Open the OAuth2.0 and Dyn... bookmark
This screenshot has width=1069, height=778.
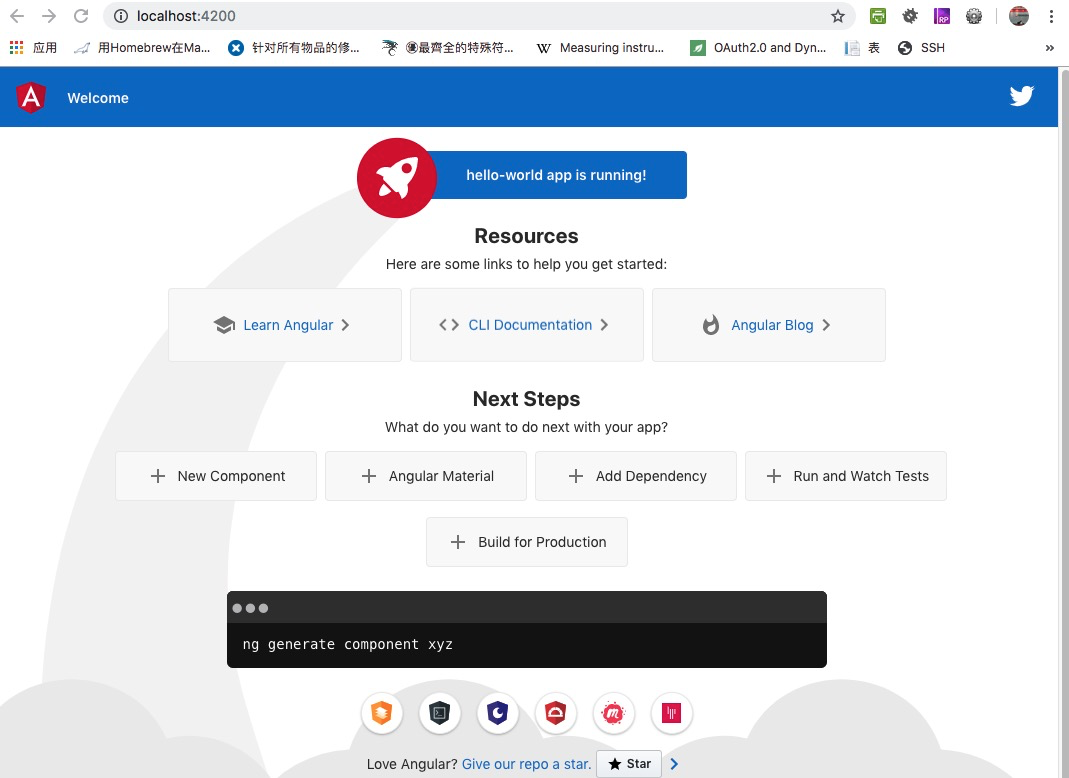click(x=758, y=48)
